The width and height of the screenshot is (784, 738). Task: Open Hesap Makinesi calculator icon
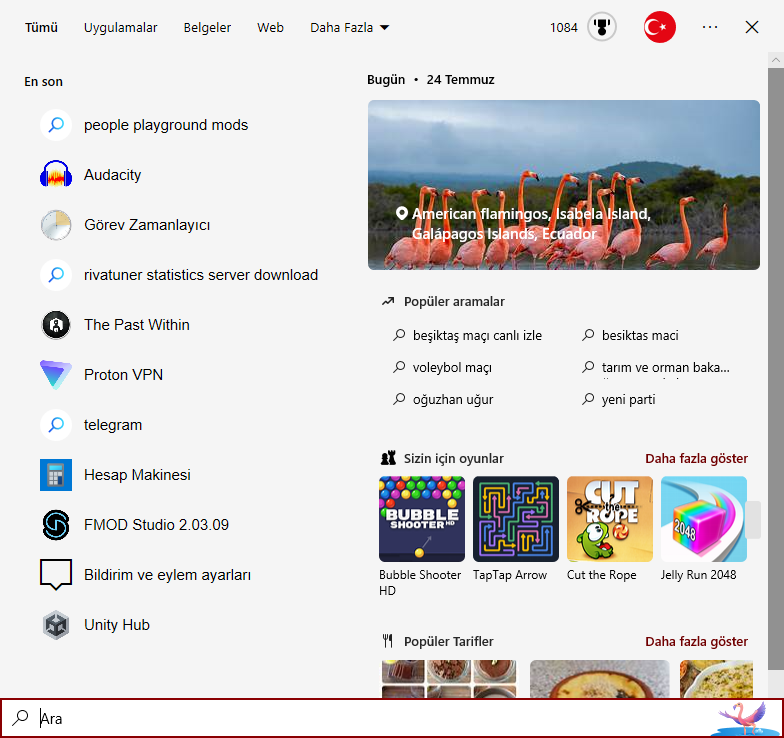[x=56, y=475]
